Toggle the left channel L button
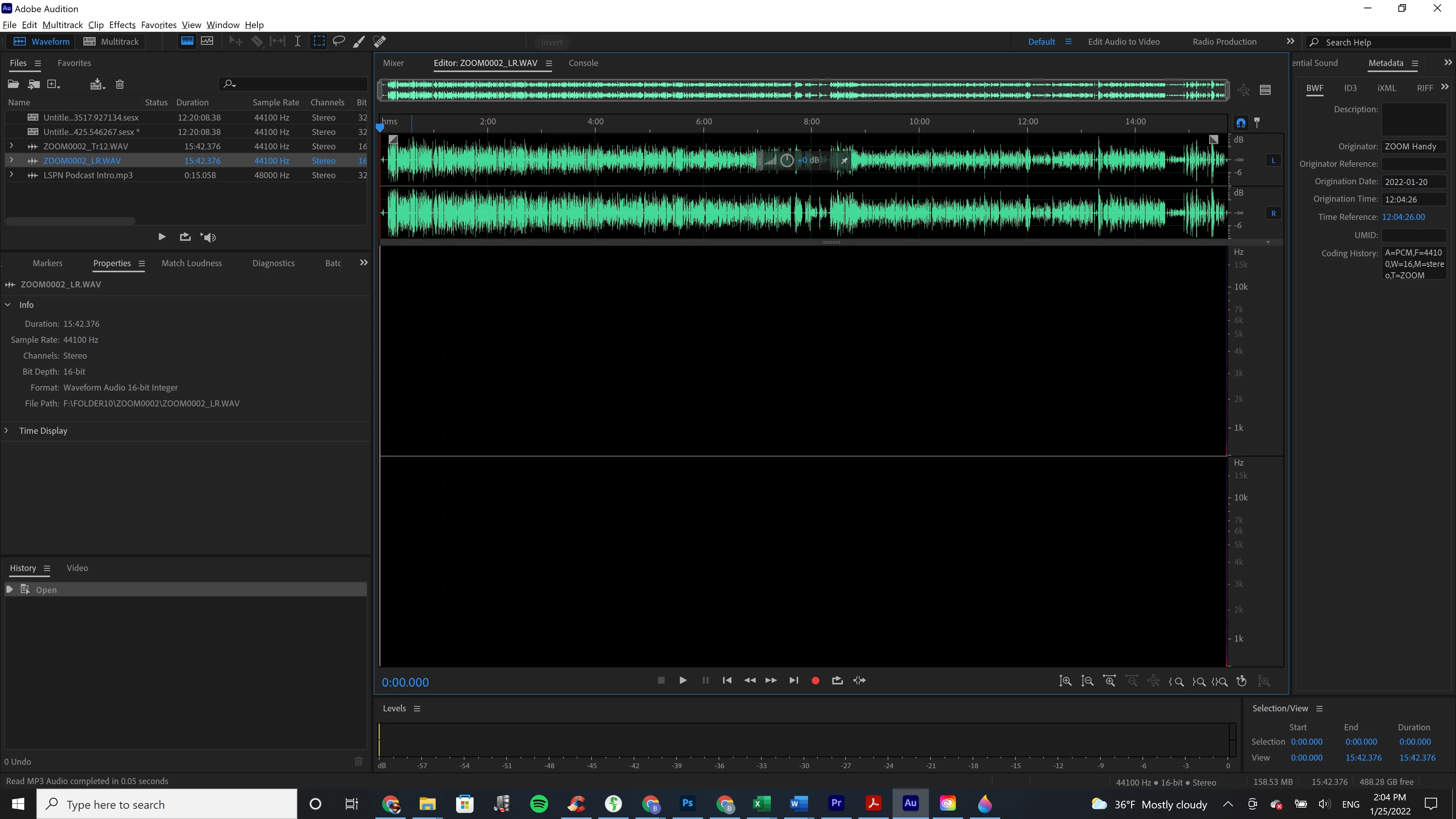Screen dimensions: 1456x819 coord(1273,160)
